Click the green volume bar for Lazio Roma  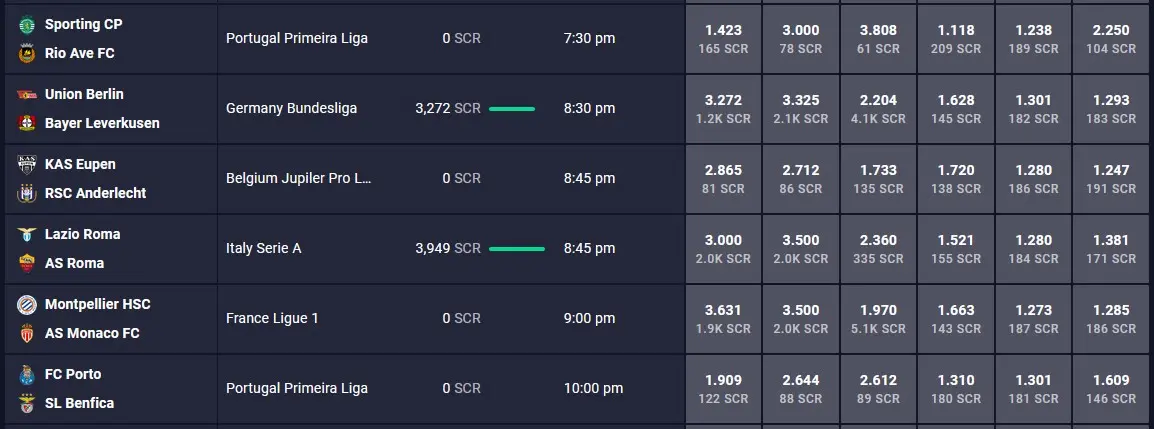(517, 249)
